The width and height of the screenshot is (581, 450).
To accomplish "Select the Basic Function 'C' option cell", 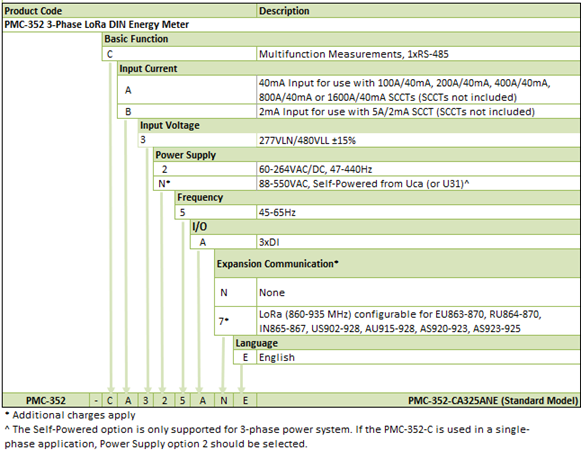I will click(179, 54).
